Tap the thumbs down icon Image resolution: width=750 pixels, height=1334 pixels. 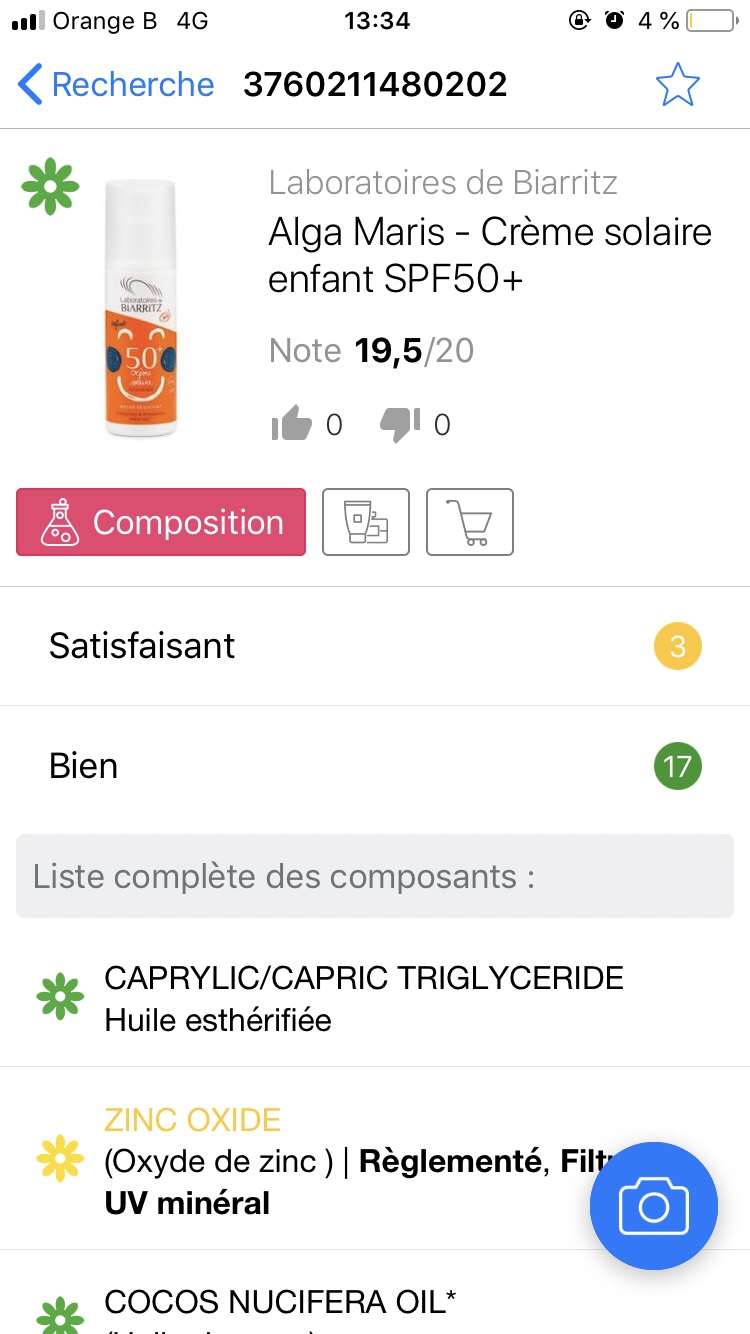tap(400, 425)
